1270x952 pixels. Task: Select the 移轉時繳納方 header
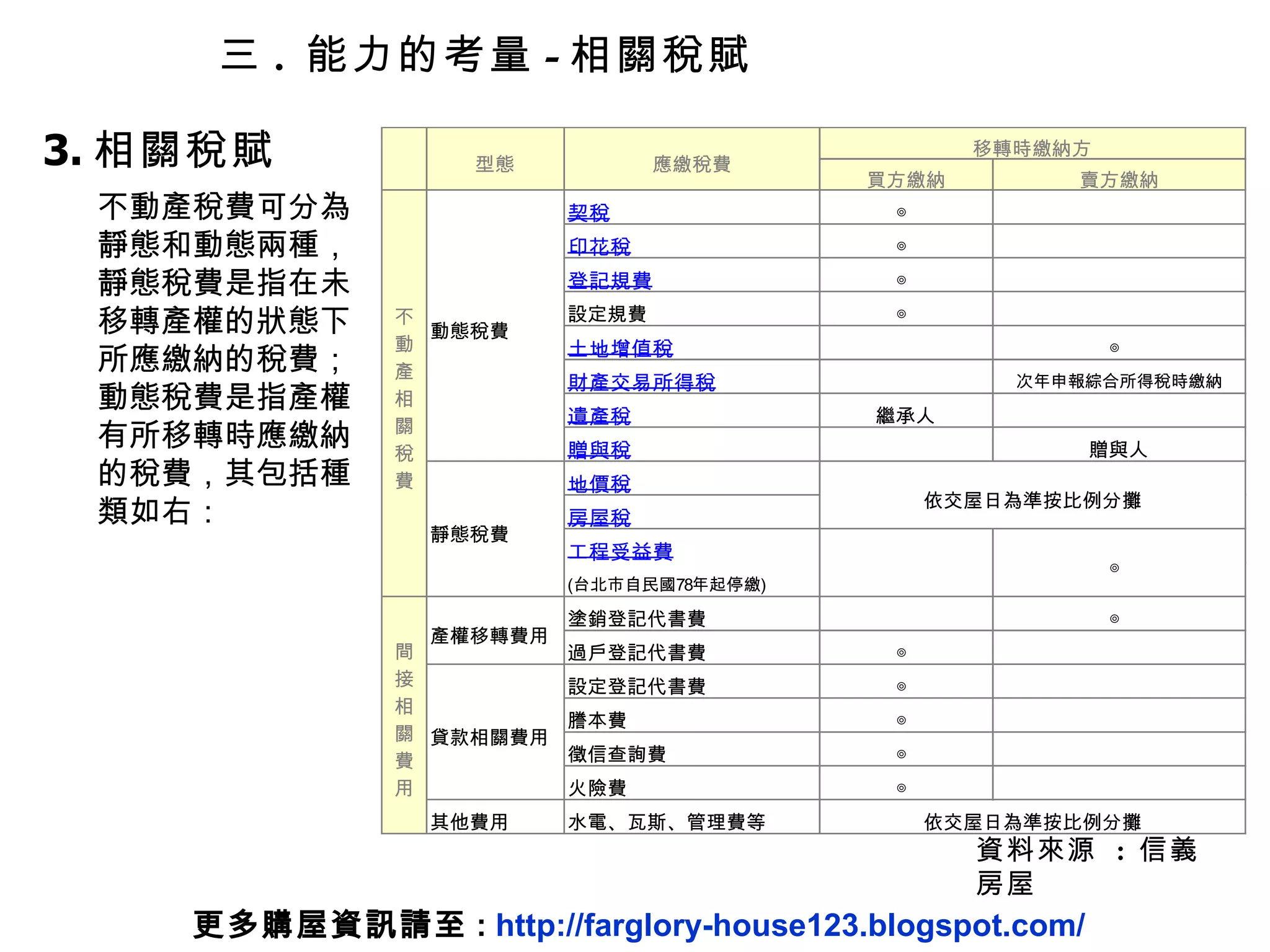tap(1032, 144)
